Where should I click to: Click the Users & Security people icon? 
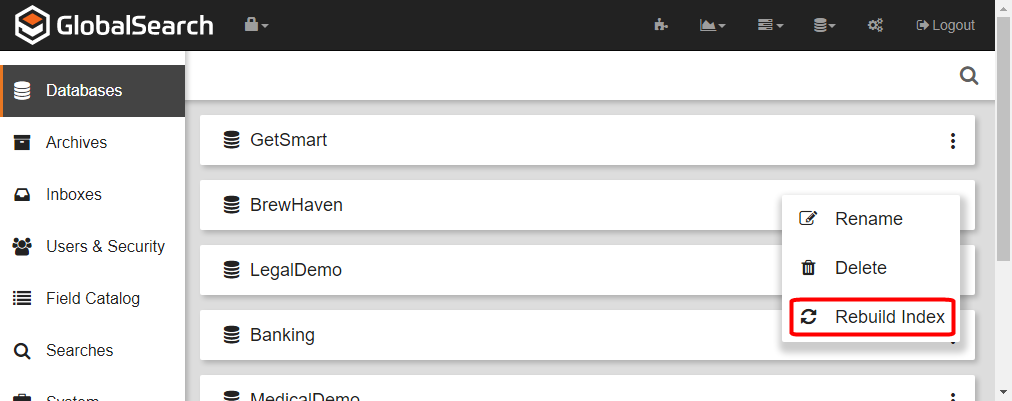tap(22, 247)
